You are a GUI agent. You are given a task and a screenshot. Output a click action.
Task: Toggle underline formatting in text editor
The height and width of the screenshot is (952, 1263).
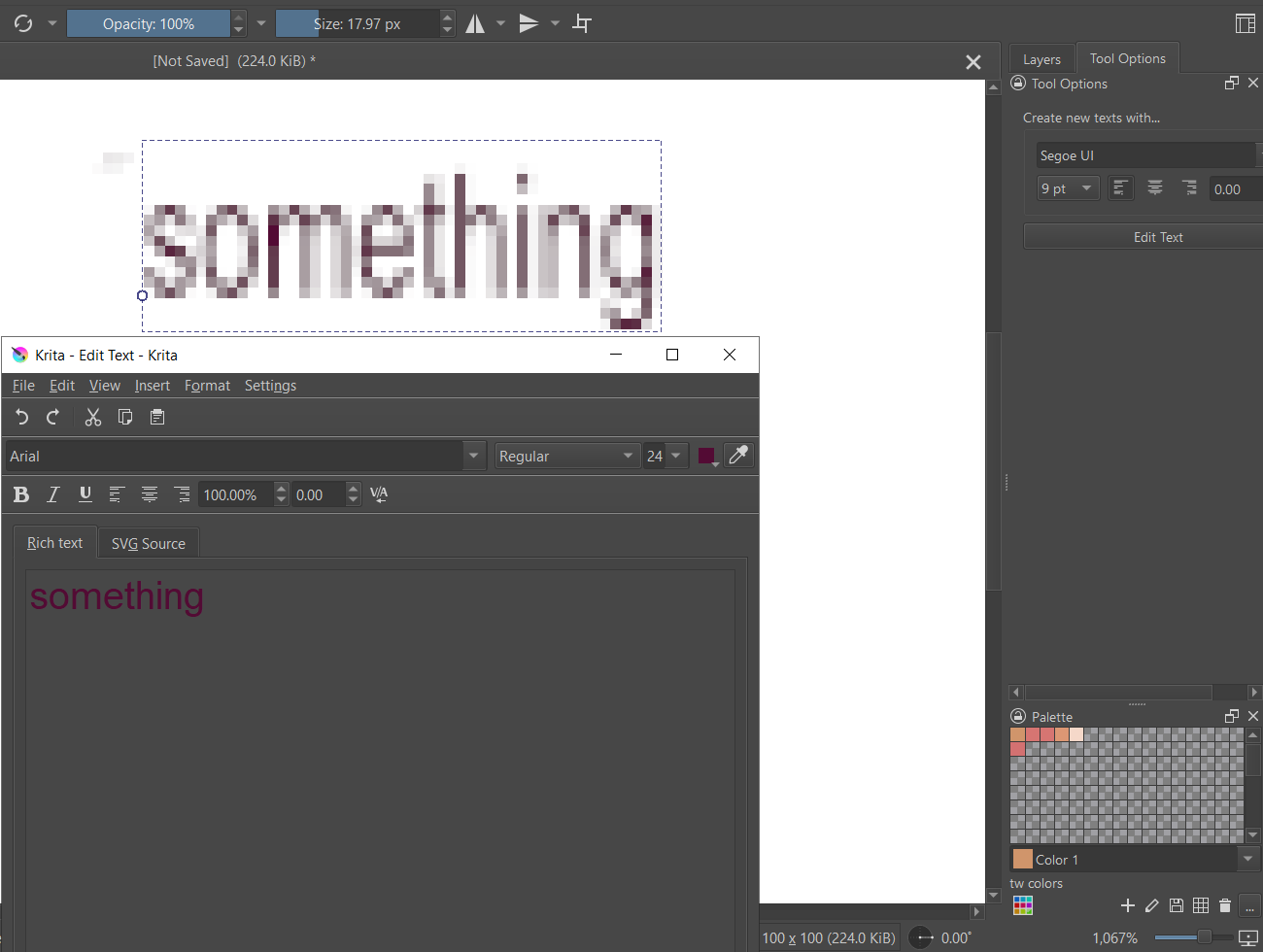pos(85,494)
